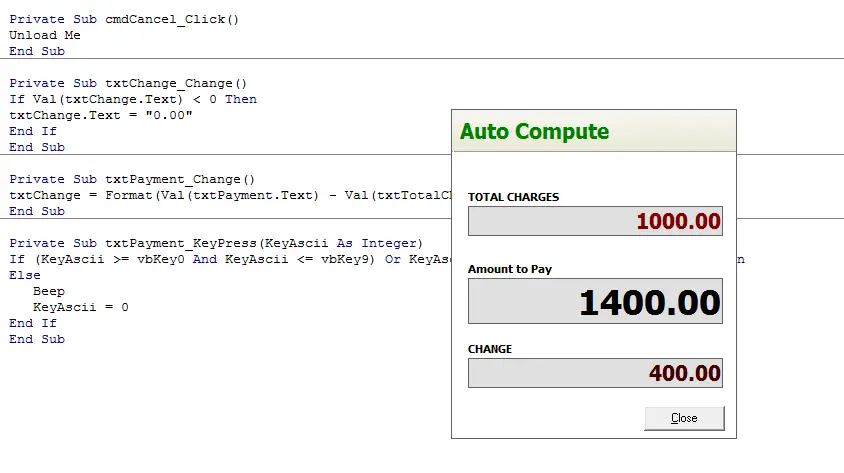Place cursor on the txtPayment_KeyPress declaration line

pos(216,243)
